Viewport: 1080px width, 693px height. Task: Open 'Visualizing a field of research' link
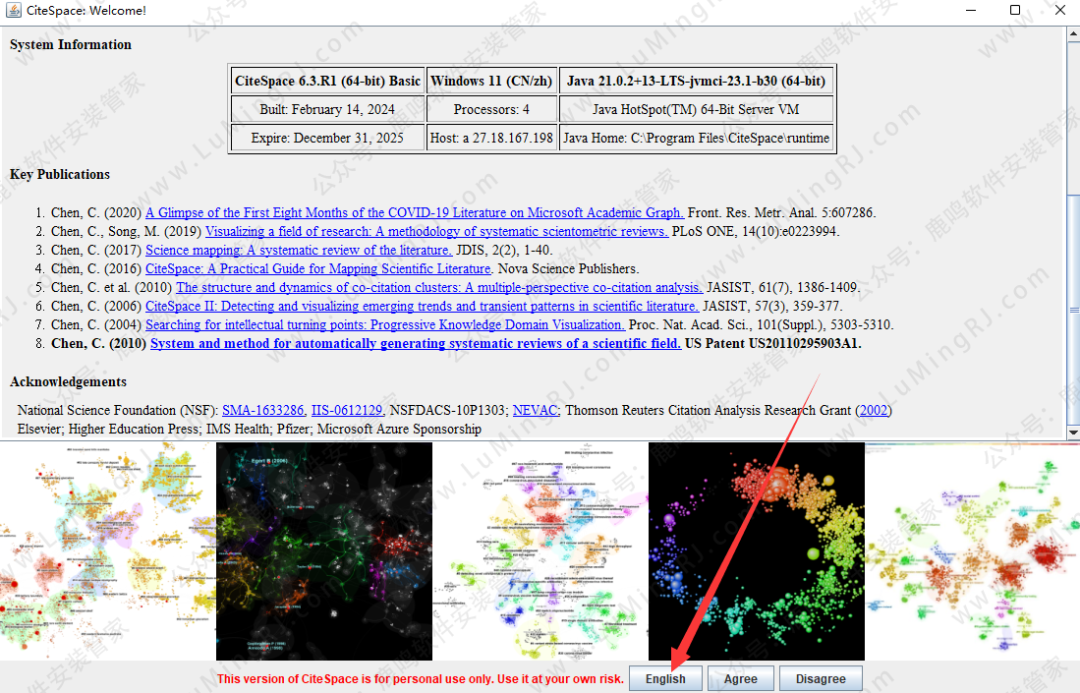436,231
